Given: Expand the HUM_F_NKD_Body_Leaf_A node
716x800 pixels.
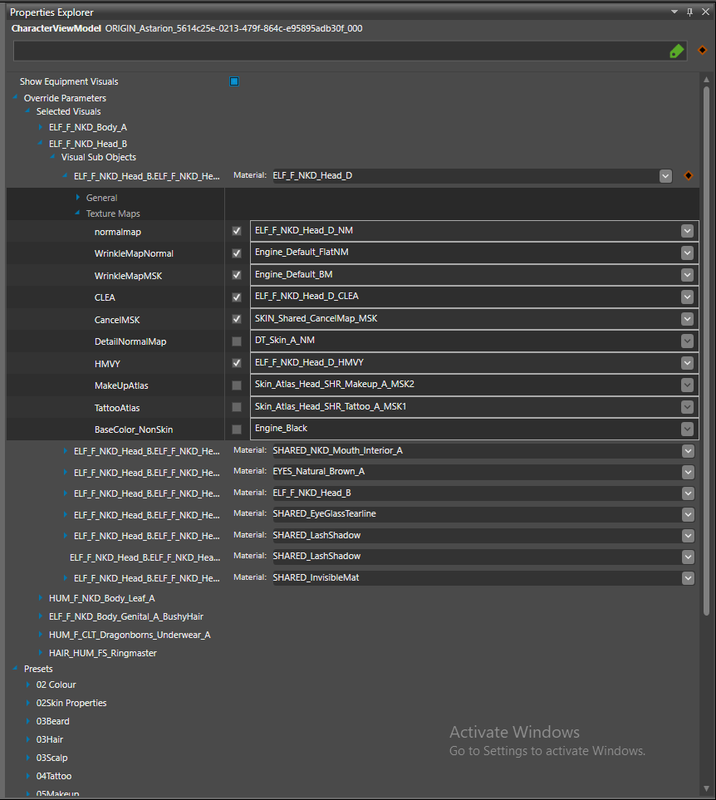Looking at the screenshot, I should [x=40, y=597].
